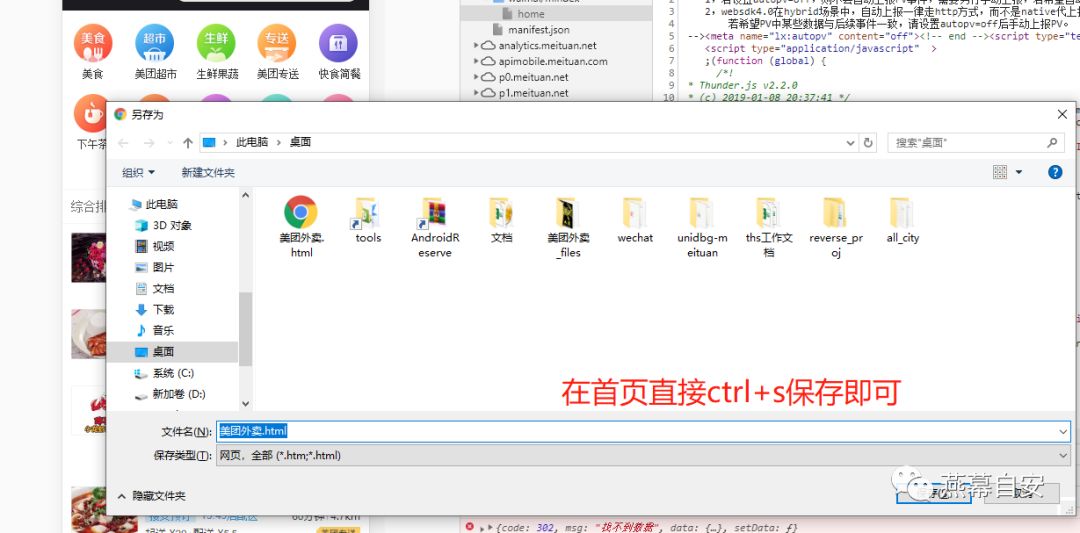Select 图片 in navigation pane
The height and width of the screenshot is (533, 1080).
(154, 267)
